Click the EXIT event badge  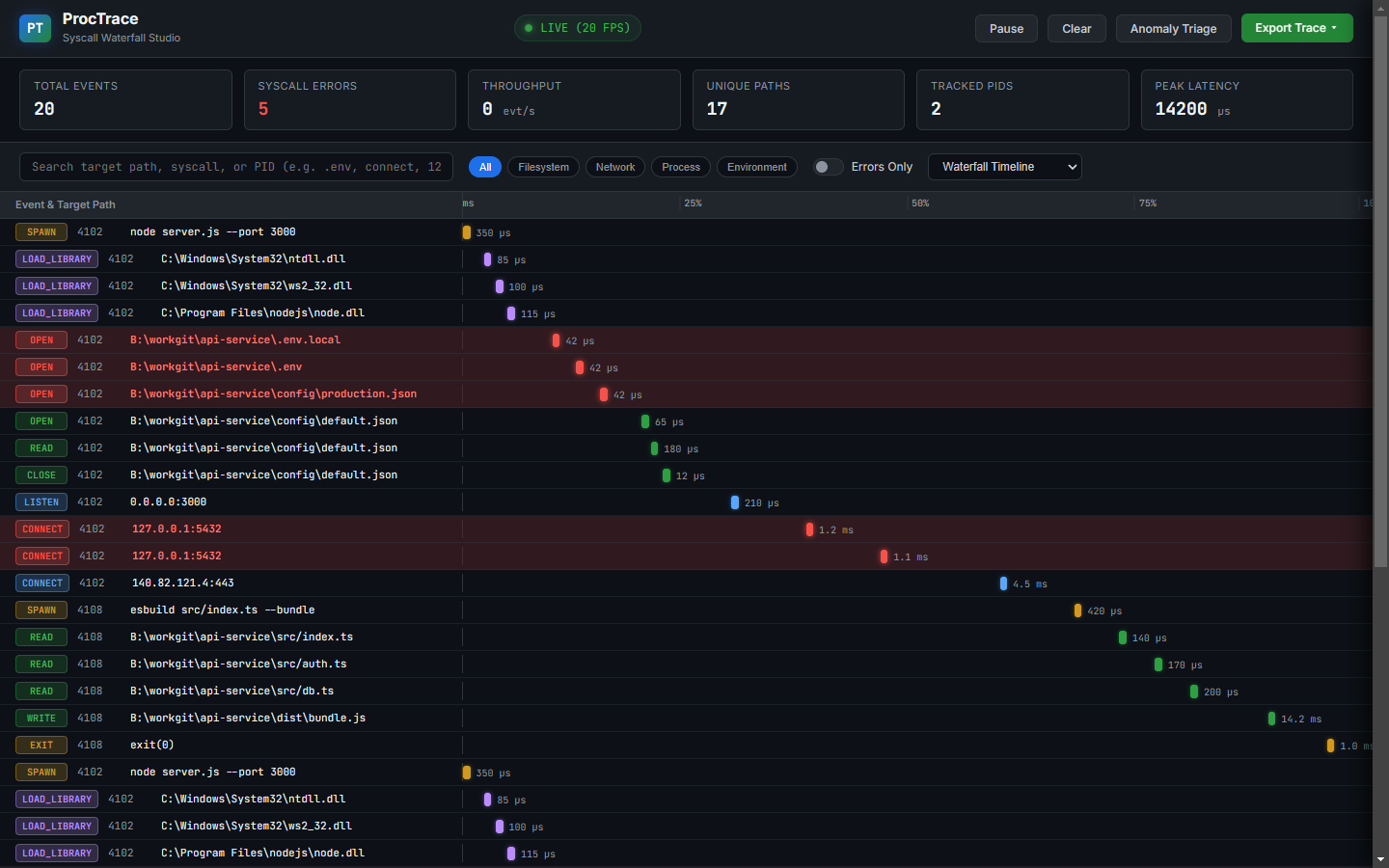click(x=41, y=746)
